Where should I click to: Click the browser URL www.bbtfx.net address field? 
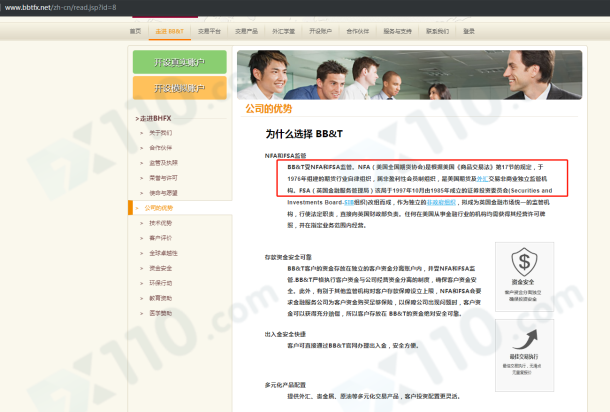point(60,7)
